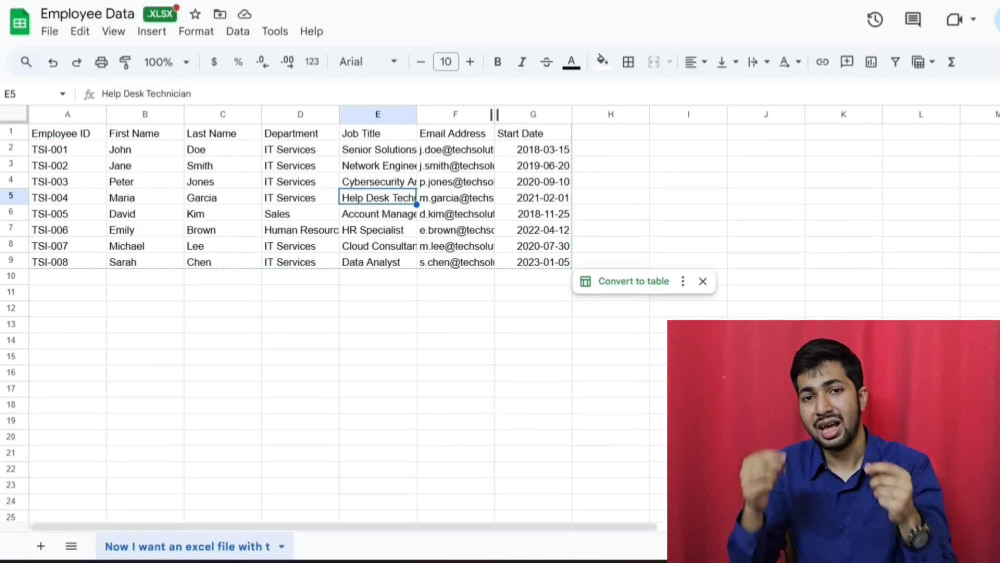The width and height of the screenshot is (1000, 563).
Task: Click the font size field showing 10
Action: click(x=445, y=62)
